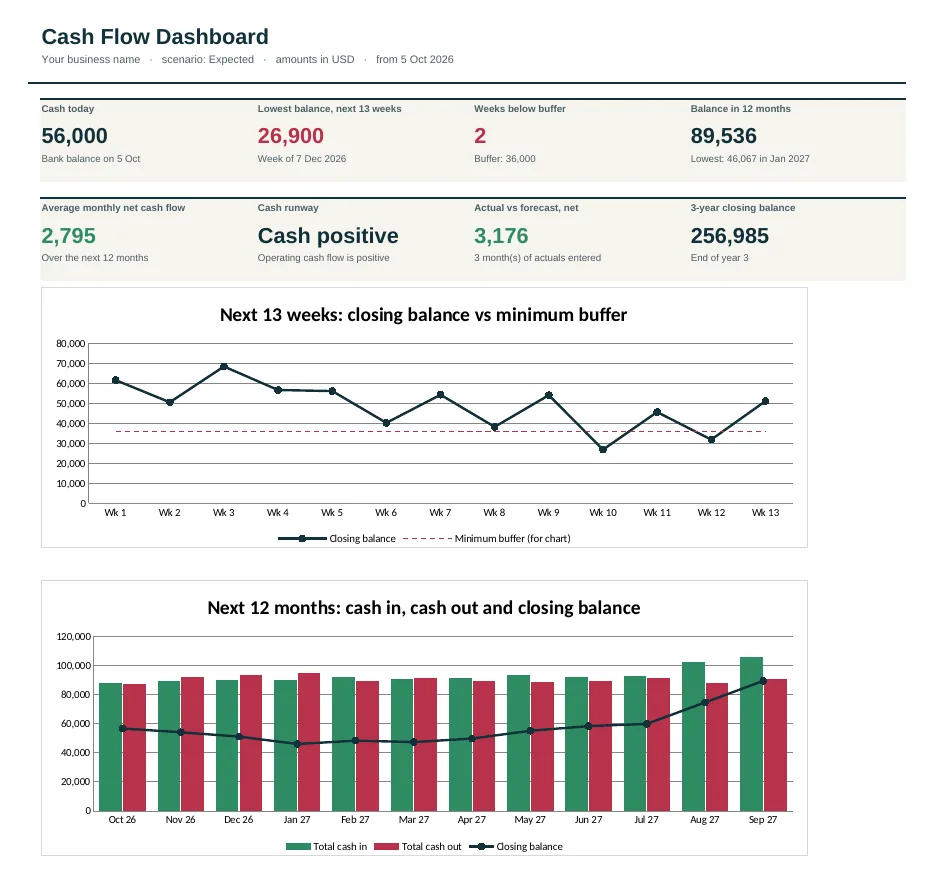Click the 'Mar 27' axis label

pyautogui.click(x=414, y=820)
